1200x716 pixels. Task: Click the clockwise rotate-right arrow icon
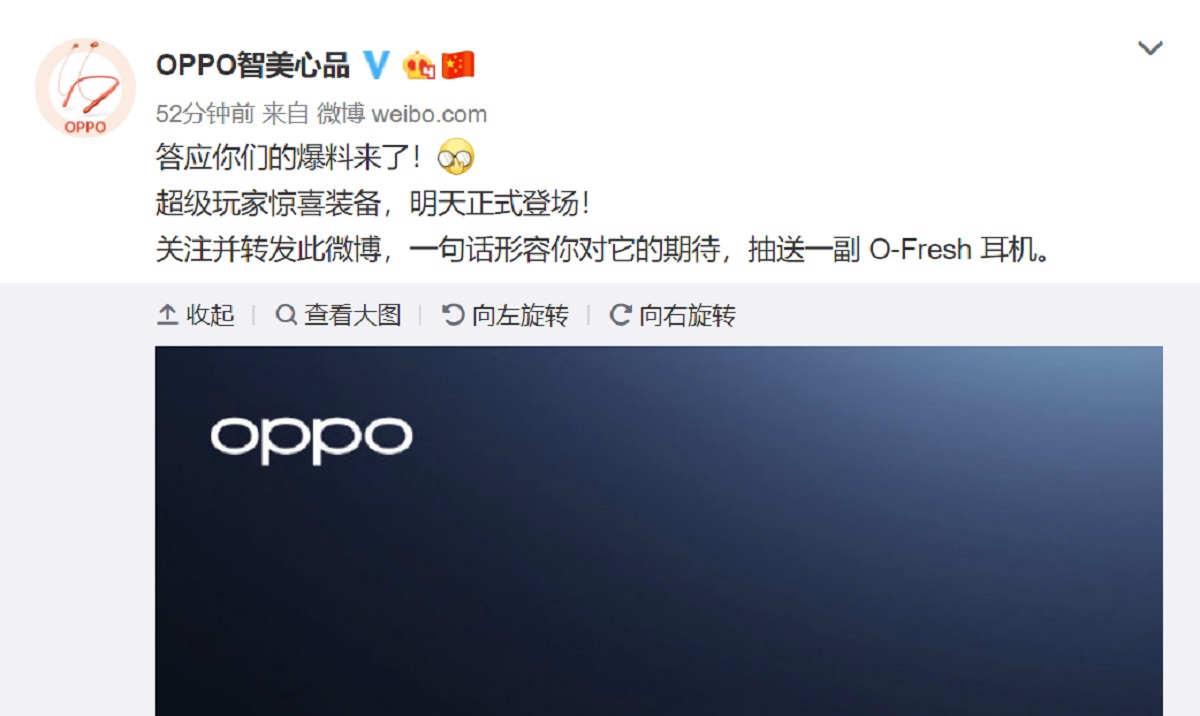[620, 316]
